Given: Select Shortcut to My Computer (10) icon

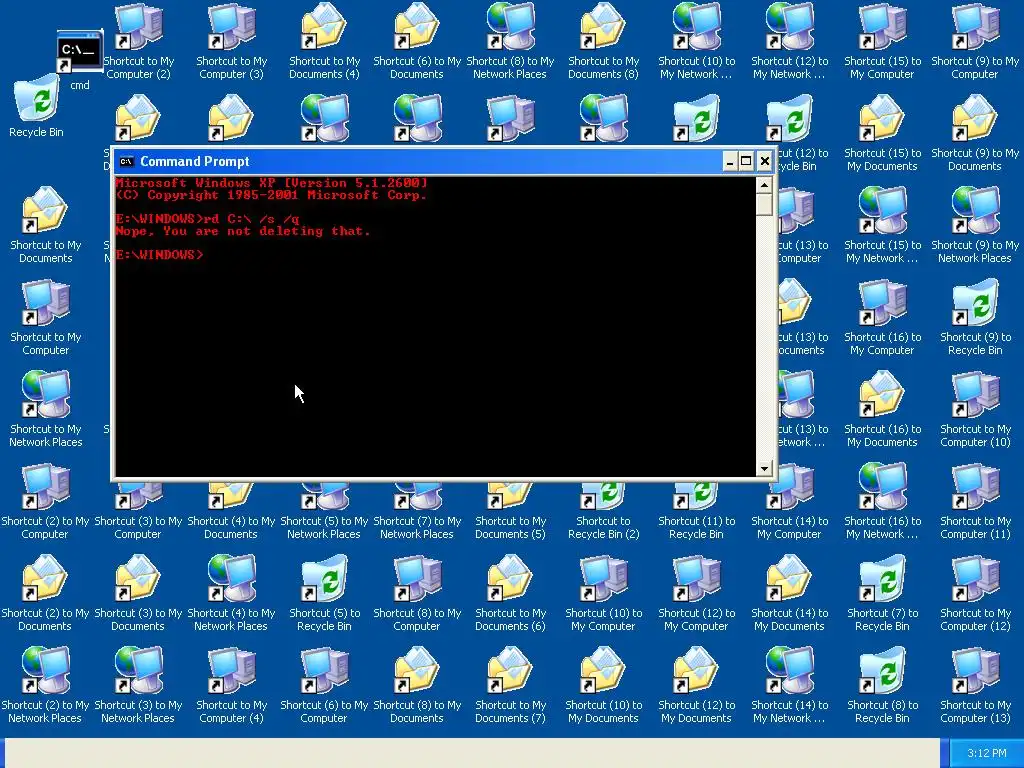Looking at the screenshot, I should [x=975, y=395].
